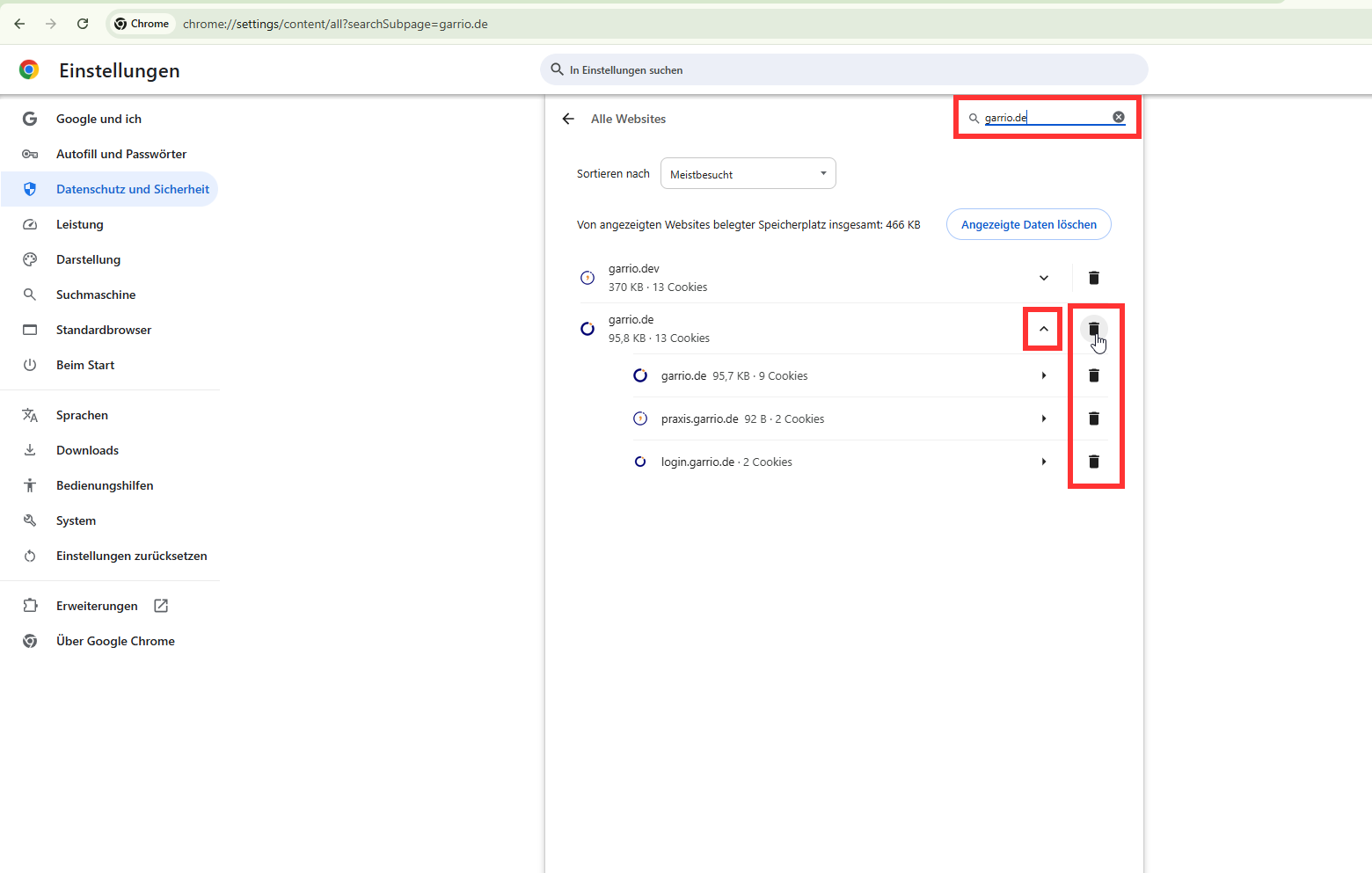Expand the garrio.dev site group
1372x873 pixels.
click(1044, 278)
